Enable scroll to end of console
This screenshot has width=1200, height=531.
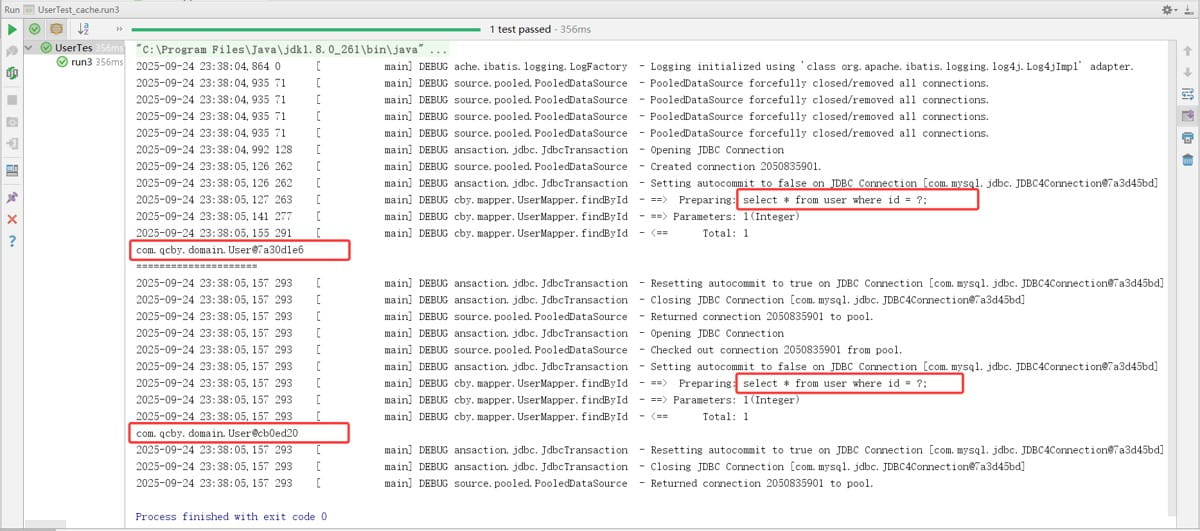pos(1187,115)
